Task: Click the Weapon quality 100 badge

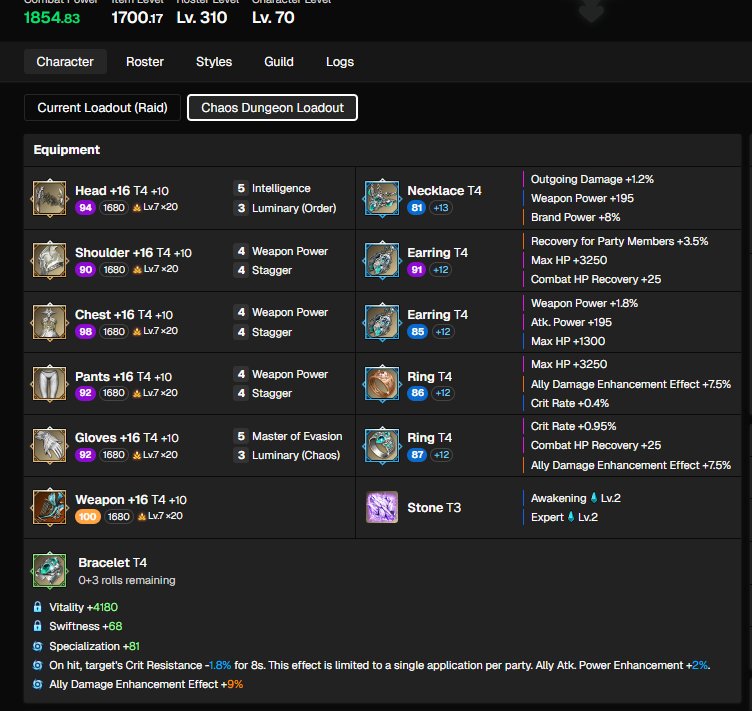Action: click(x=86, y=516)
